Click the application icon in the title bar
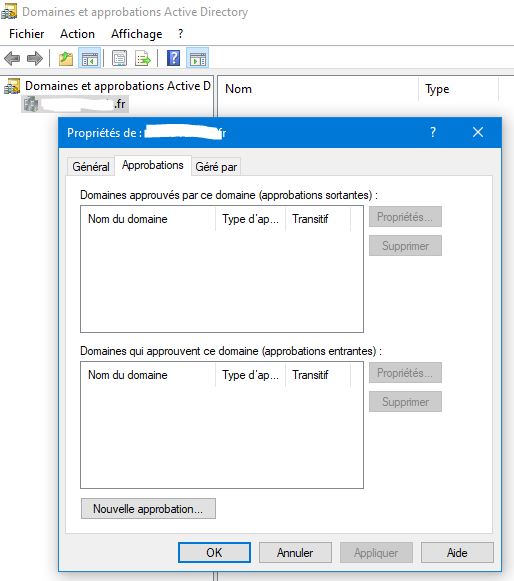514x581 pixels. click(9, 11)
